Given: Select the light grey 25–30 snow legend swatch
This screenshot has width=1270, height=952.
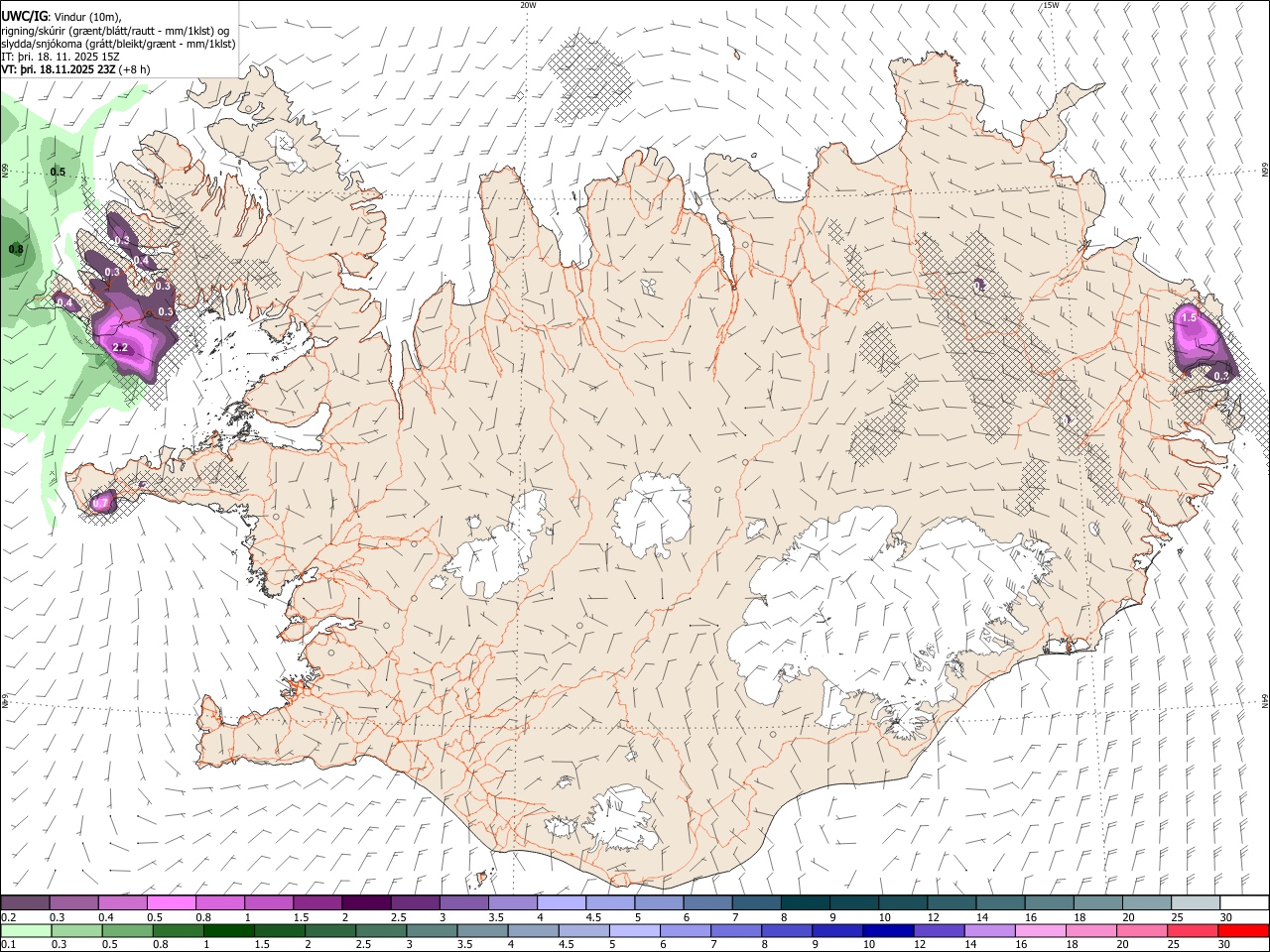Looking at the screenshot, I should coord(1195,903).
